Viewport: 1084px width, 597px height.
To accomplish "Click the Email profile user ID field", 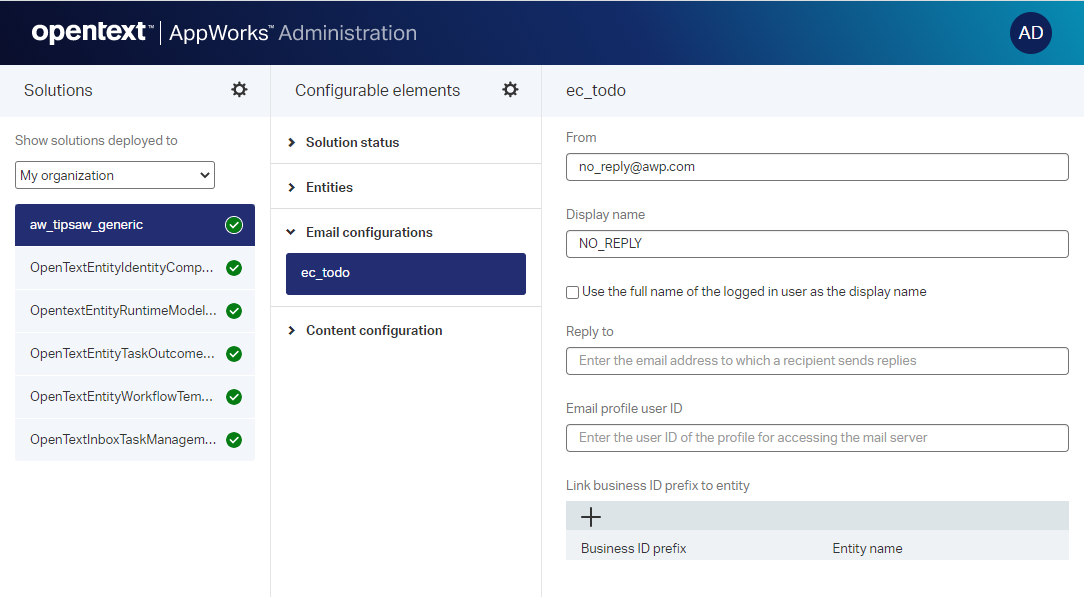I will pos(816,438).
